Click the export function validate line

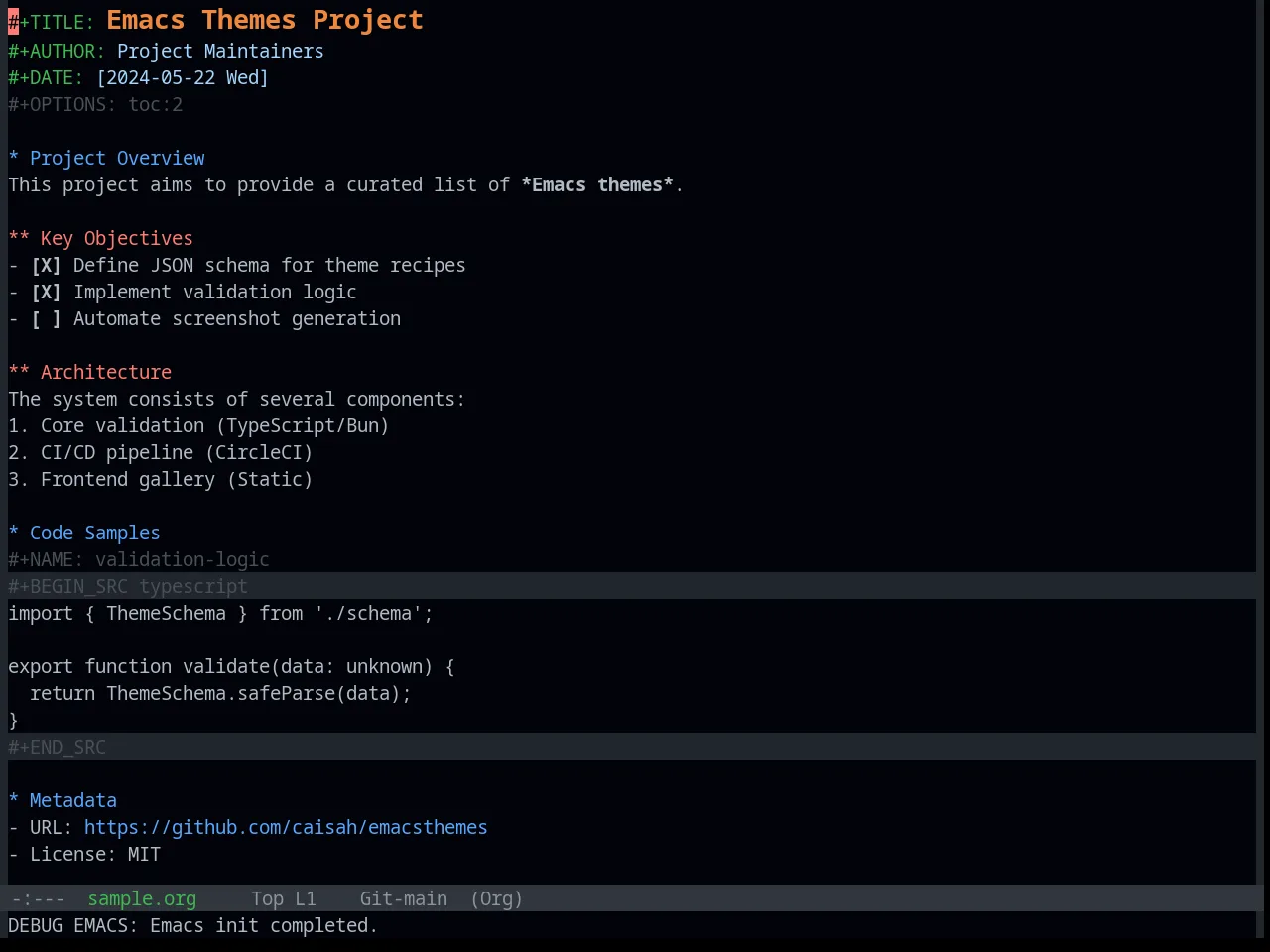[x=231, y=667]
